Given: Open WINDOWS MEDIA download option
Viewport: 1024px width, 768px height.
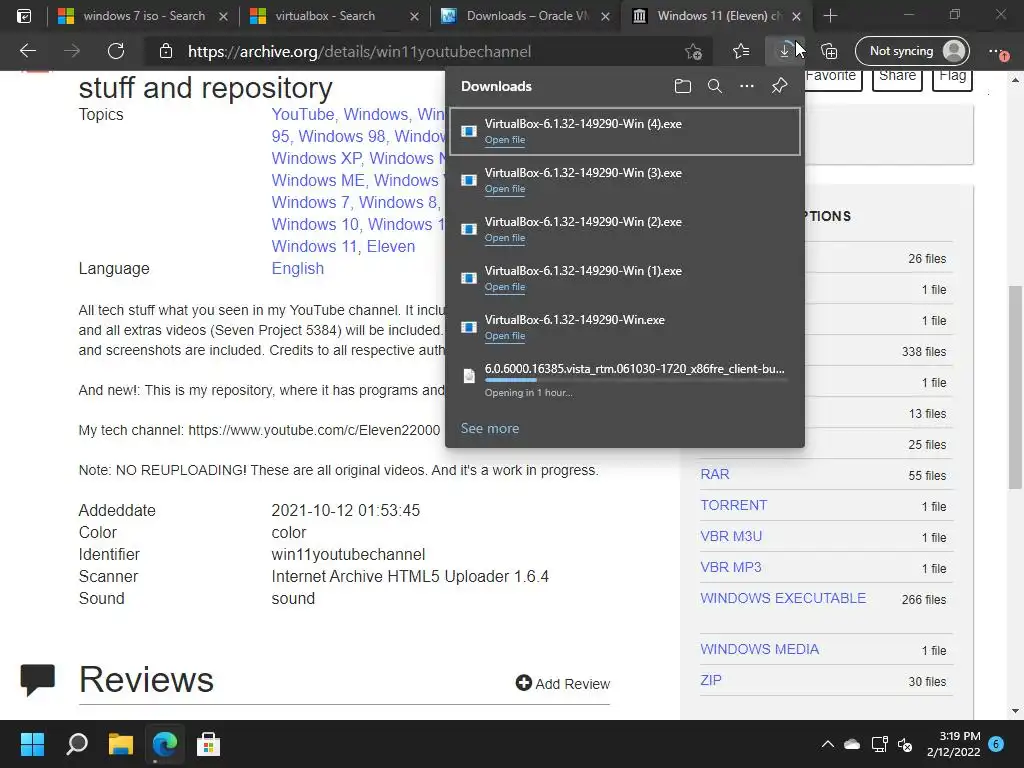Looking at the screenshot, I should pos(760,649).
